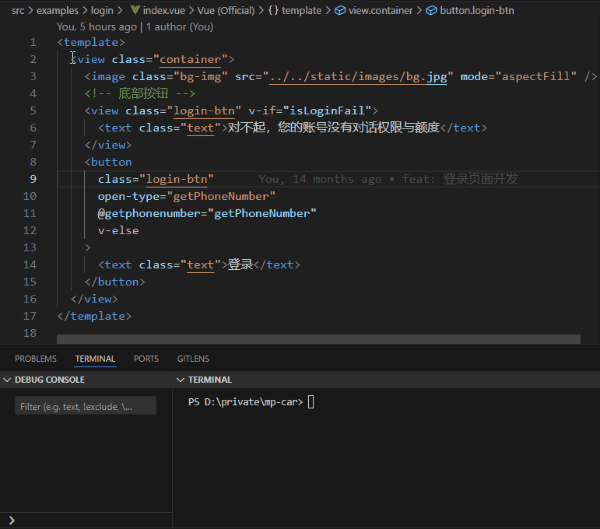Click the '登录' text on line 14
Viewport: 600px width, 529px height.
tap(240, 264)
